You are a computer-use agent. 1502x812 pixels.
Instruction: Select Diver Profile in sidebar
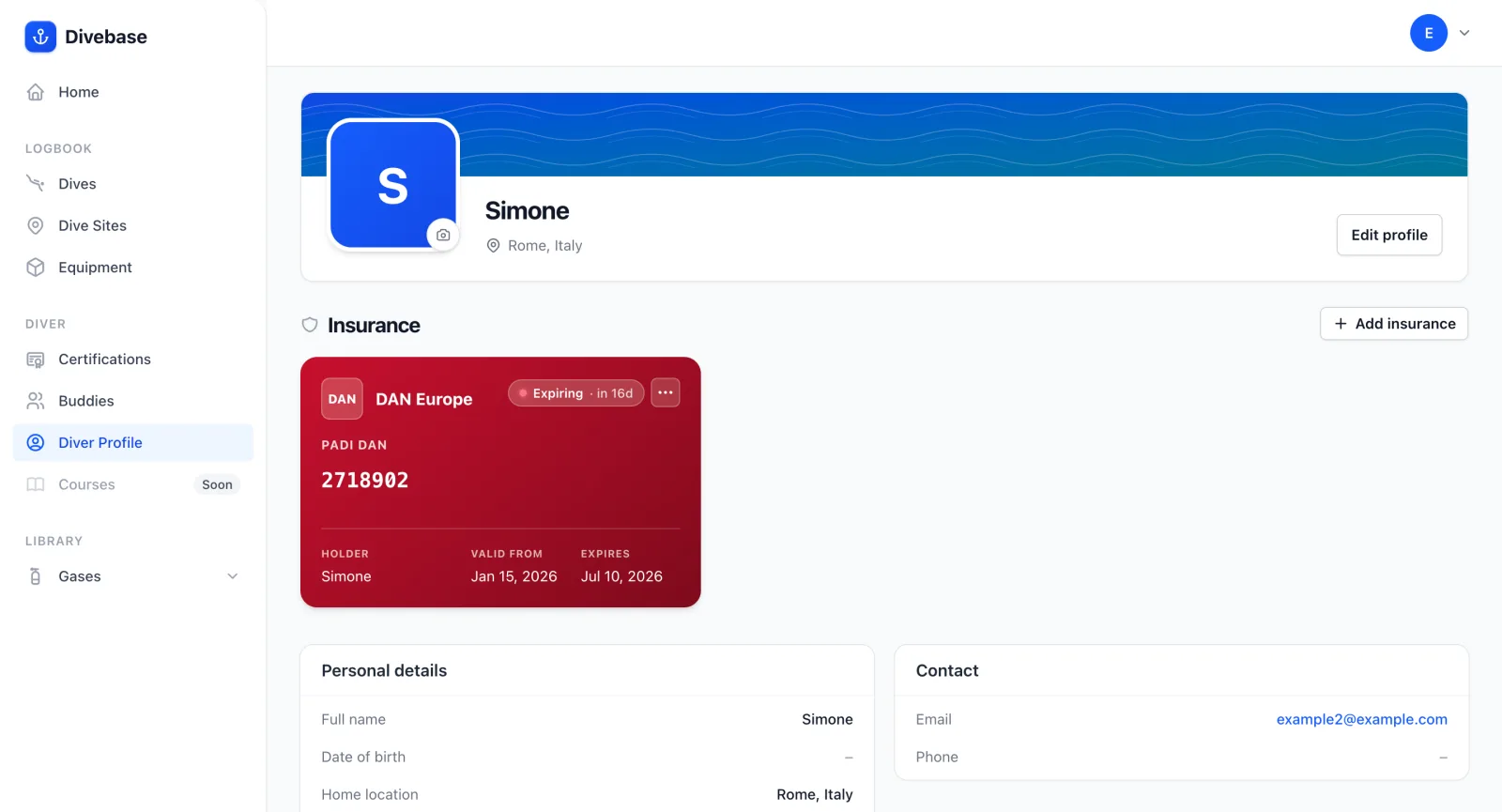click(x=133, y=443)
